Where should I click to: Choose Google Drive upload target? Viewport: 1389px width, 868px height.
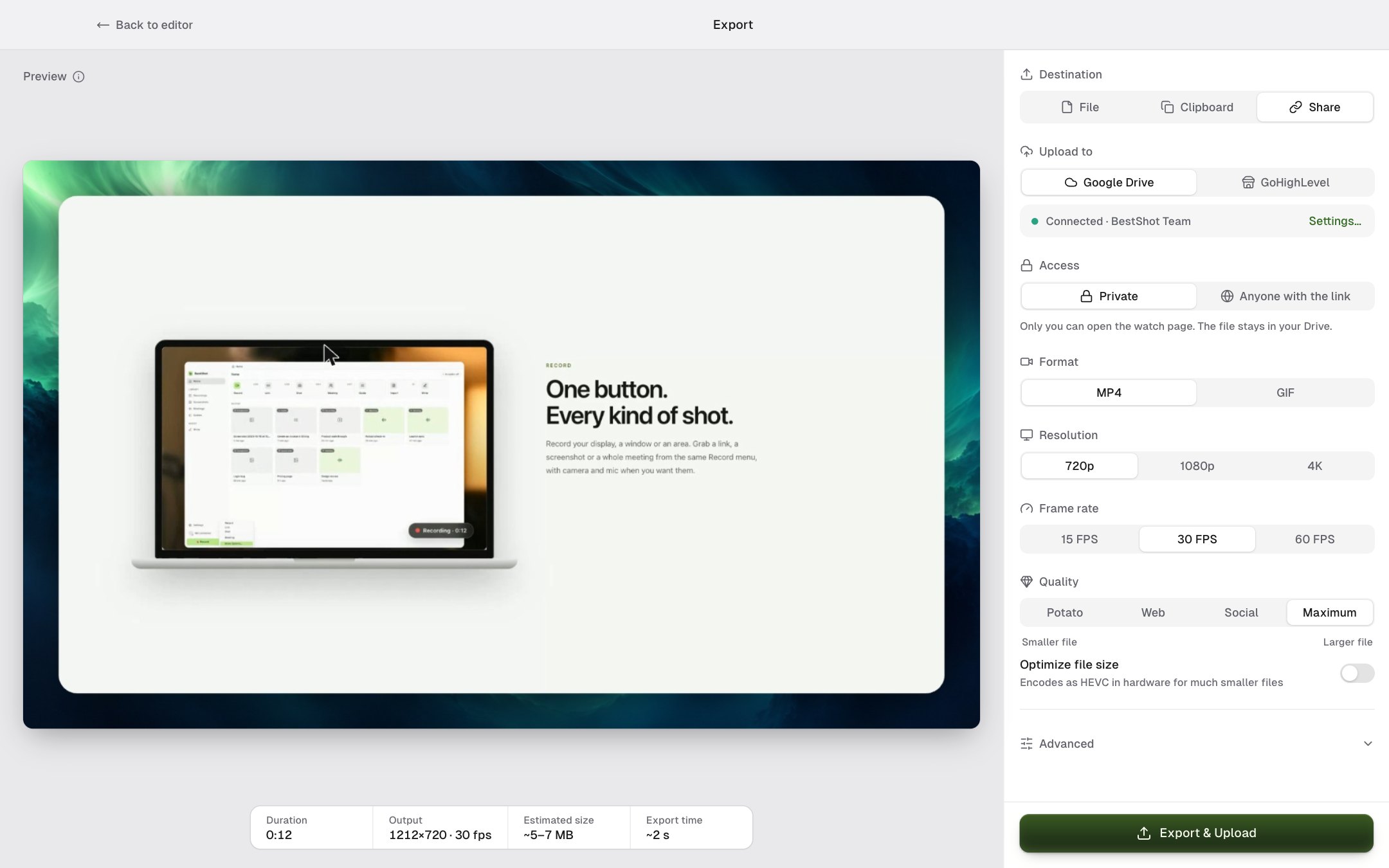tap(1109, 183)
